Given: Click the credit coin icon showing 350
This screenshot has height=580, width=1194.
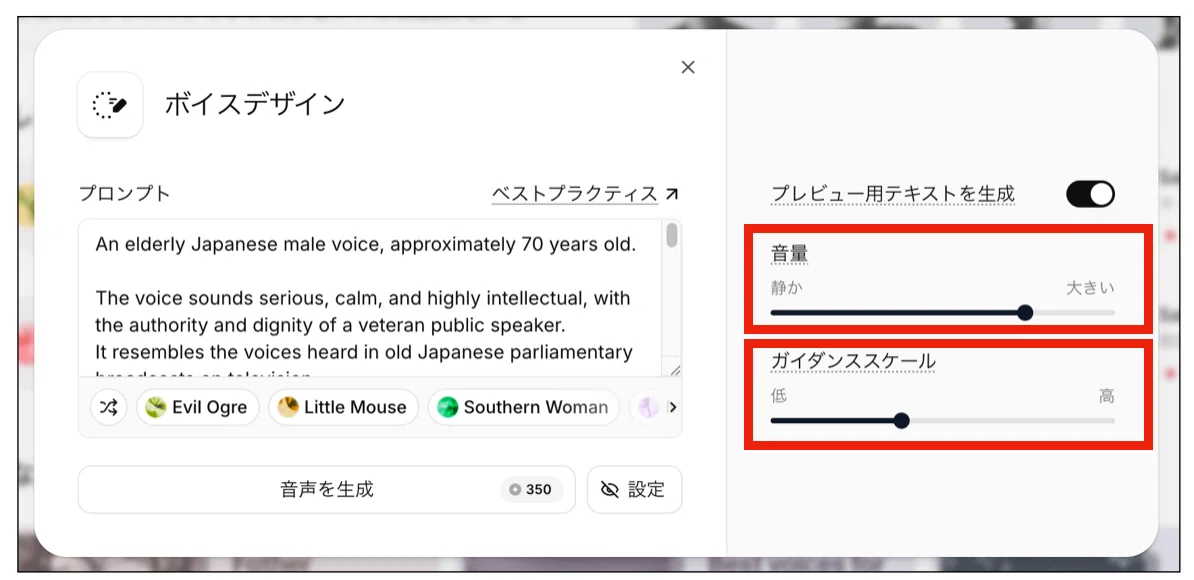Looking at the screenshot, I should (516, 489).
